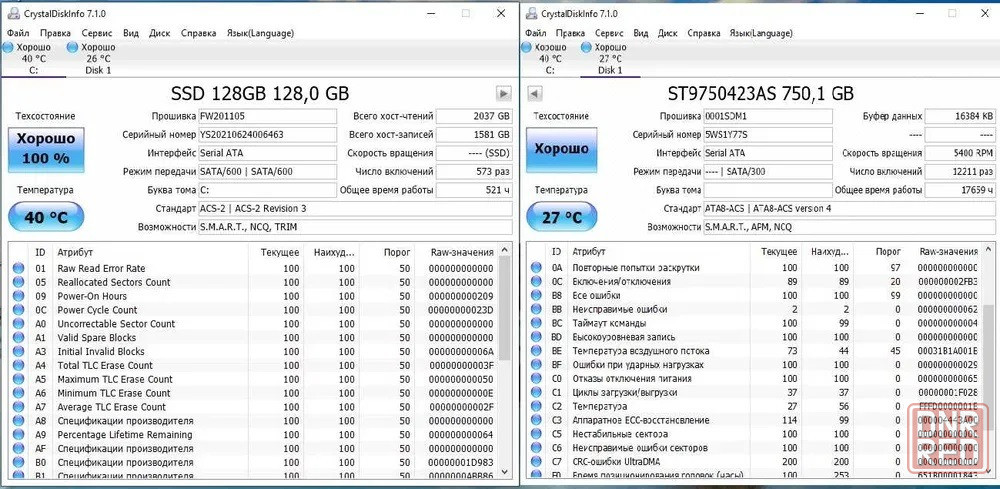Open Файл menu in left window
This screenshot has width=1000, height=489.
pyautogui.click(x=18, y=33)
